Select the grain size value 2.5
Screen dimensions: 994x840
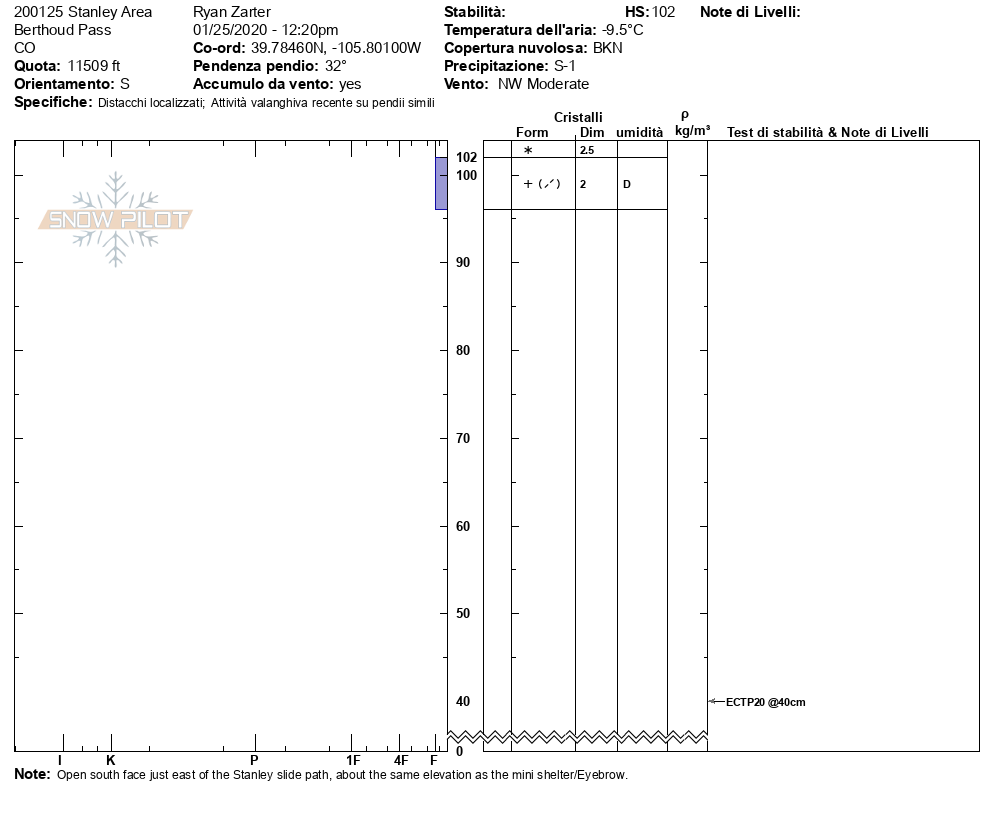[587, 150]
